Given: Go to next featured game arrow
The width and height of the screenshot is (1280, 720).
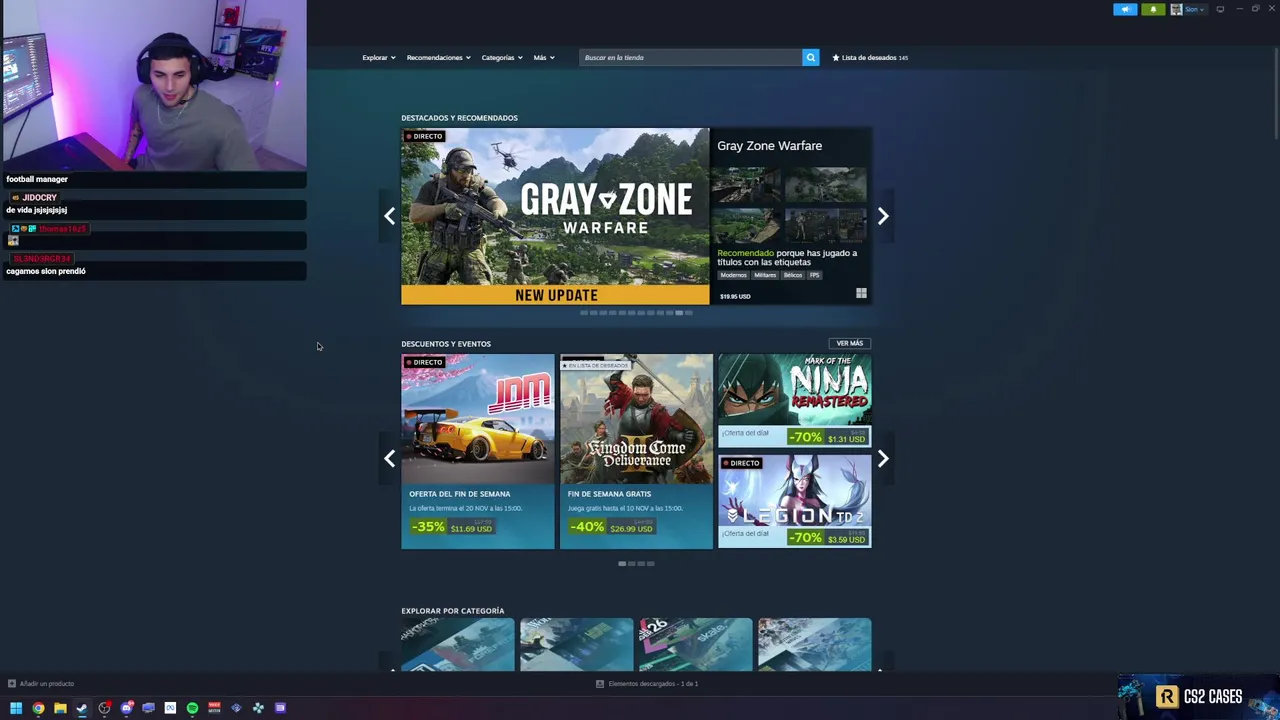Looking at the screenshot, I should pos(883,216).
